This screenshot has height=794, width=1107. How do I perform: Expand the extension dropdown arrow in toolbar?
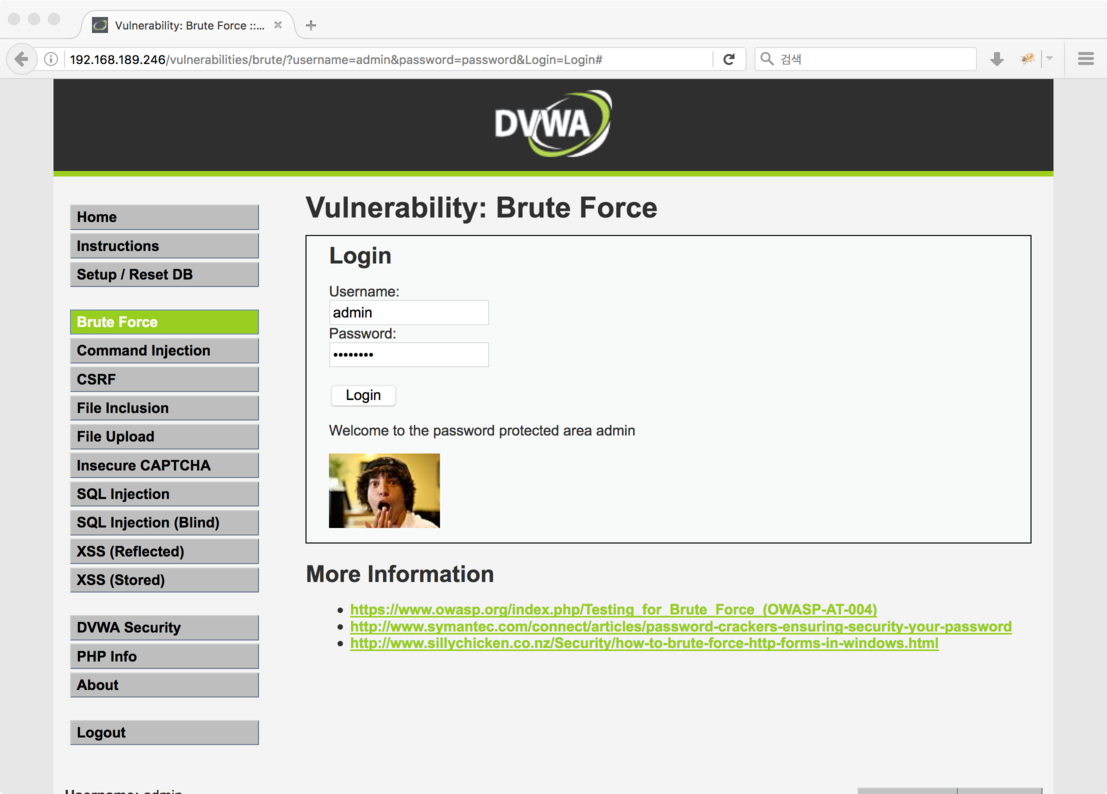[1050, 59]
